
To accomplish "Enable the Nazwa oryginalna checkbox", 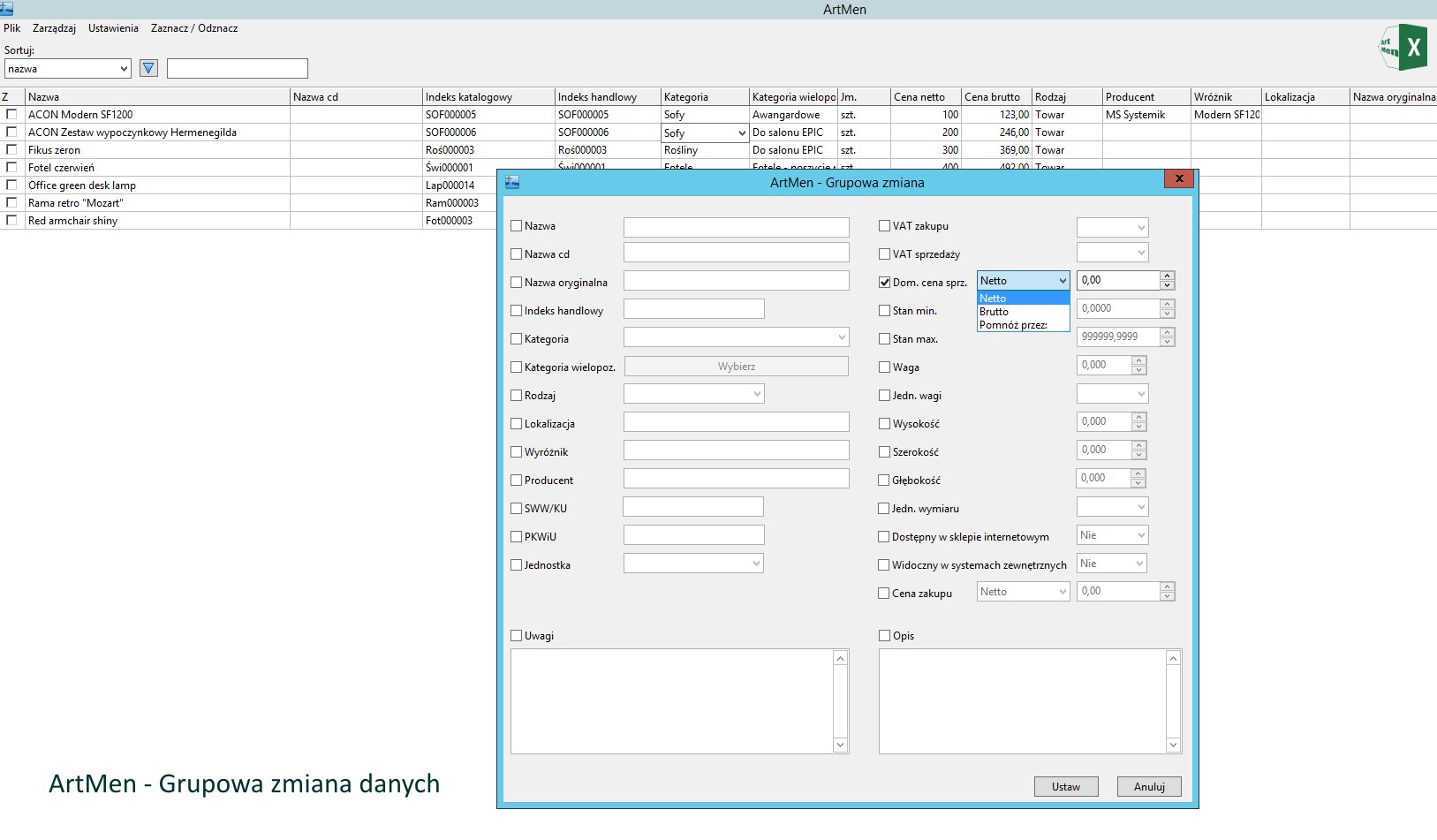I will pos(517,283).
